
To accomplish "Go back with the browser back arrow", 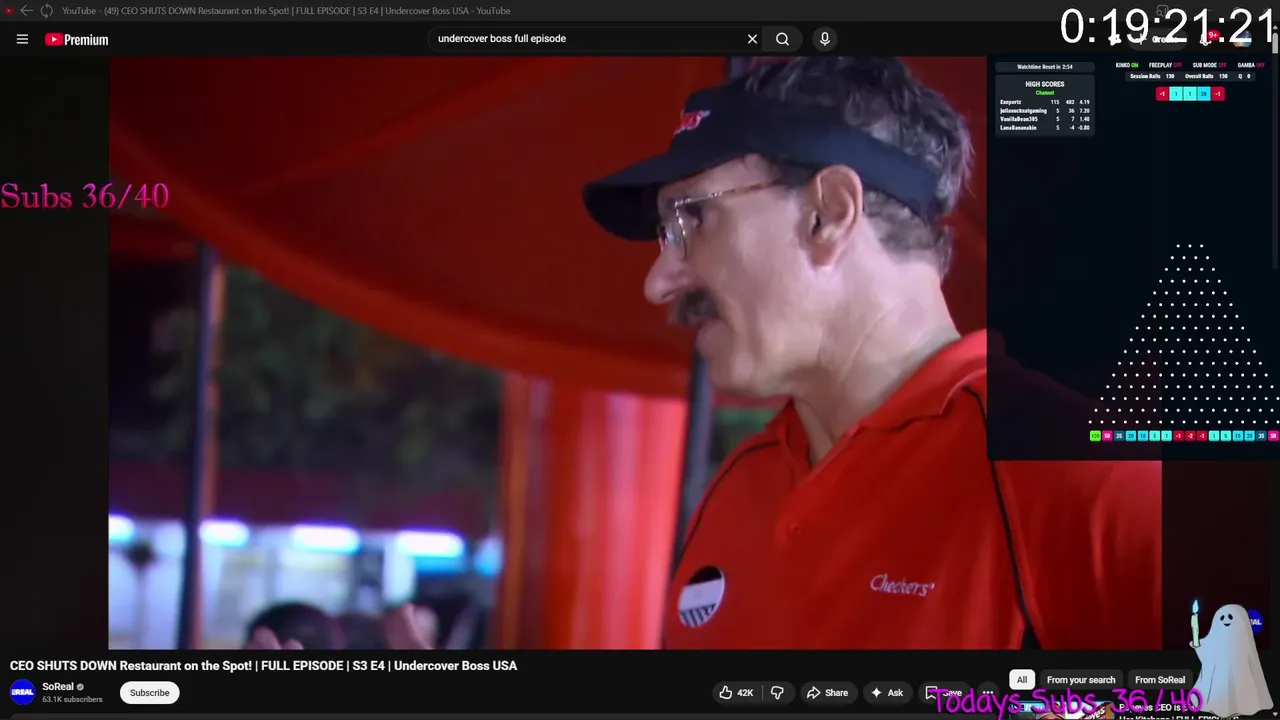I will tap(26, 11).
